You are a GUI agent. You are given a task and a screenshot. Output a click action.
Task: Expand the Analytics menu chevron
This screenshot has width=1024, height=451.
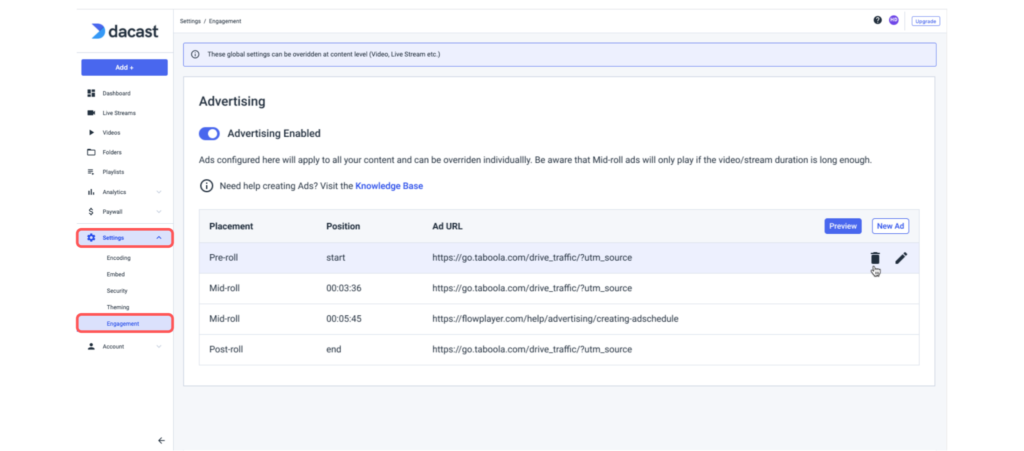pyautogui.click(x=158, y=192)
